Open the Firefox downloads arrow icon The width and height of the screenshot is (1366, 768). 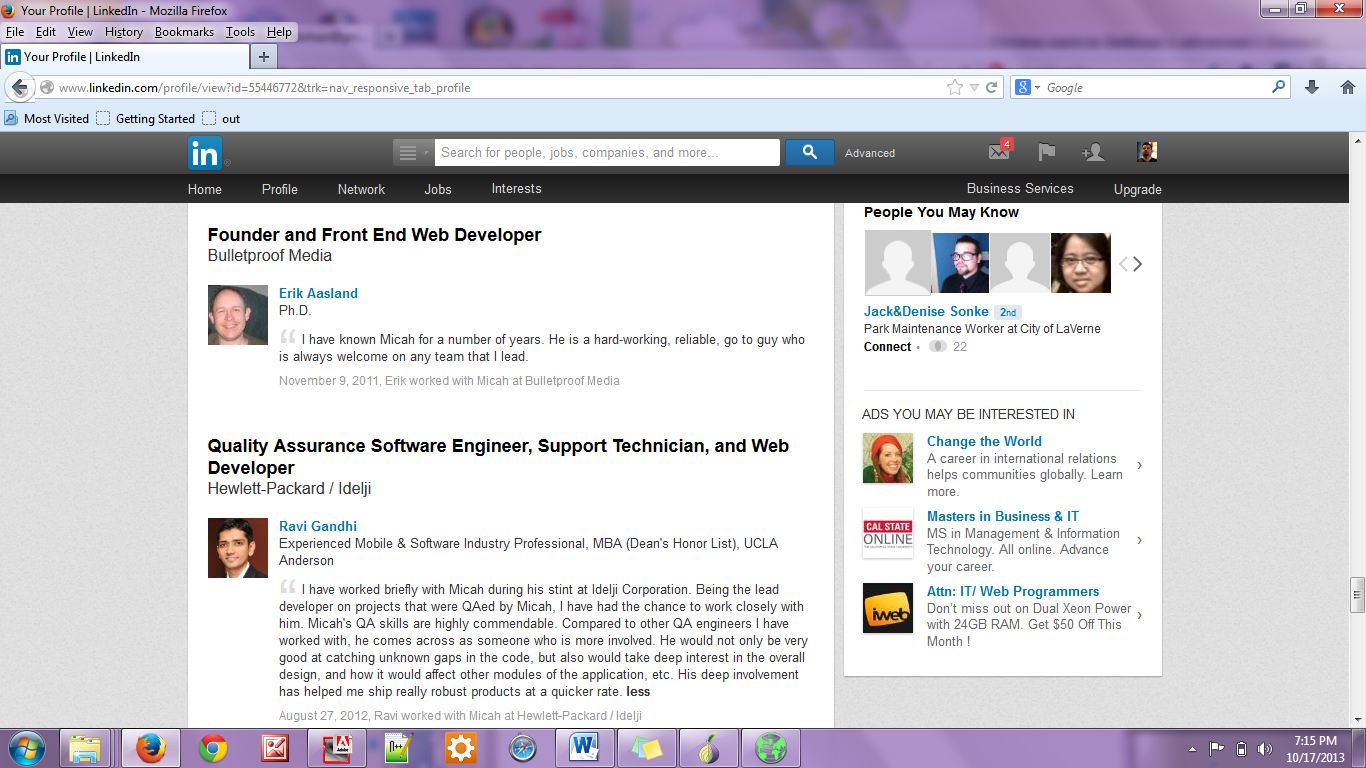point(1312,87)
